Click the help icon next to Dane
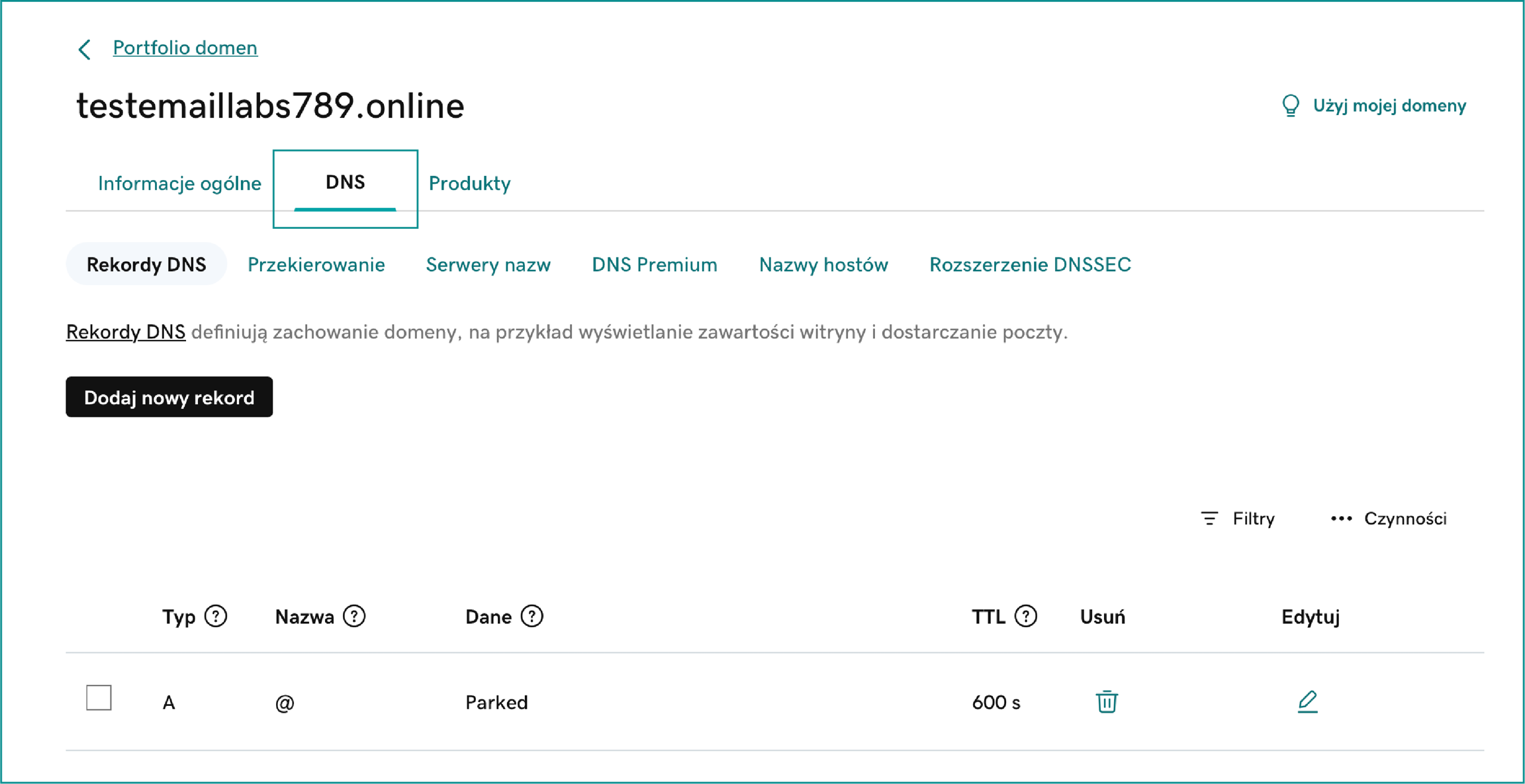Image resolution: width=1525 pixels, height=784 pixels. (x=532, y=617)
